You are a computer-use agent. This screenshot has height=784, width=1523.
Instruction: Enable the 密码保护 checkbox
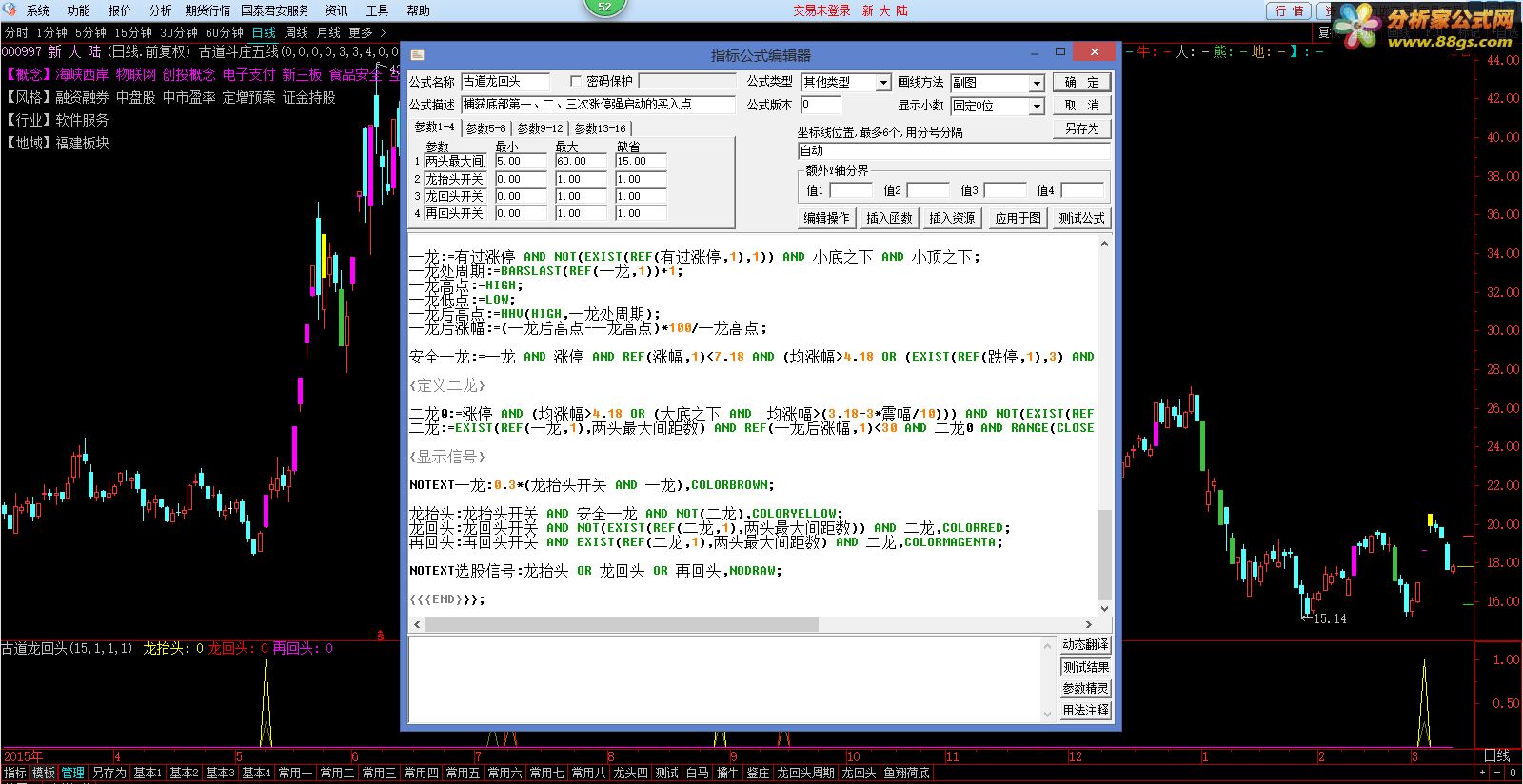tap(575, 81)
